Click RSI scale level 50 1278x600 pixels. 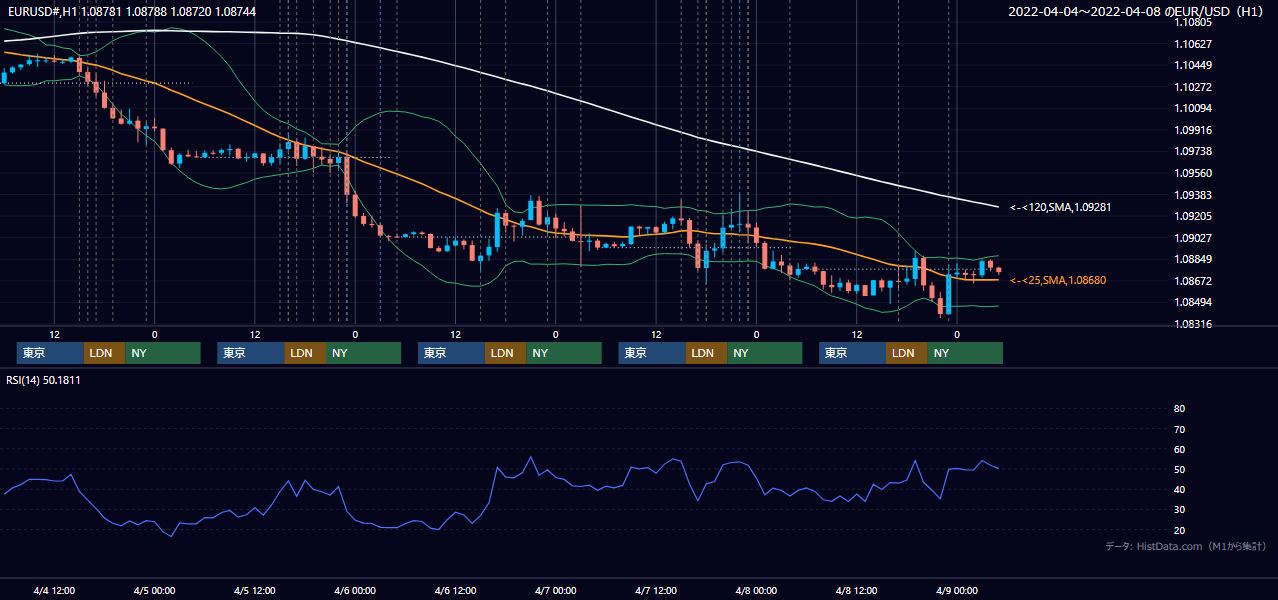[1179, 469]
